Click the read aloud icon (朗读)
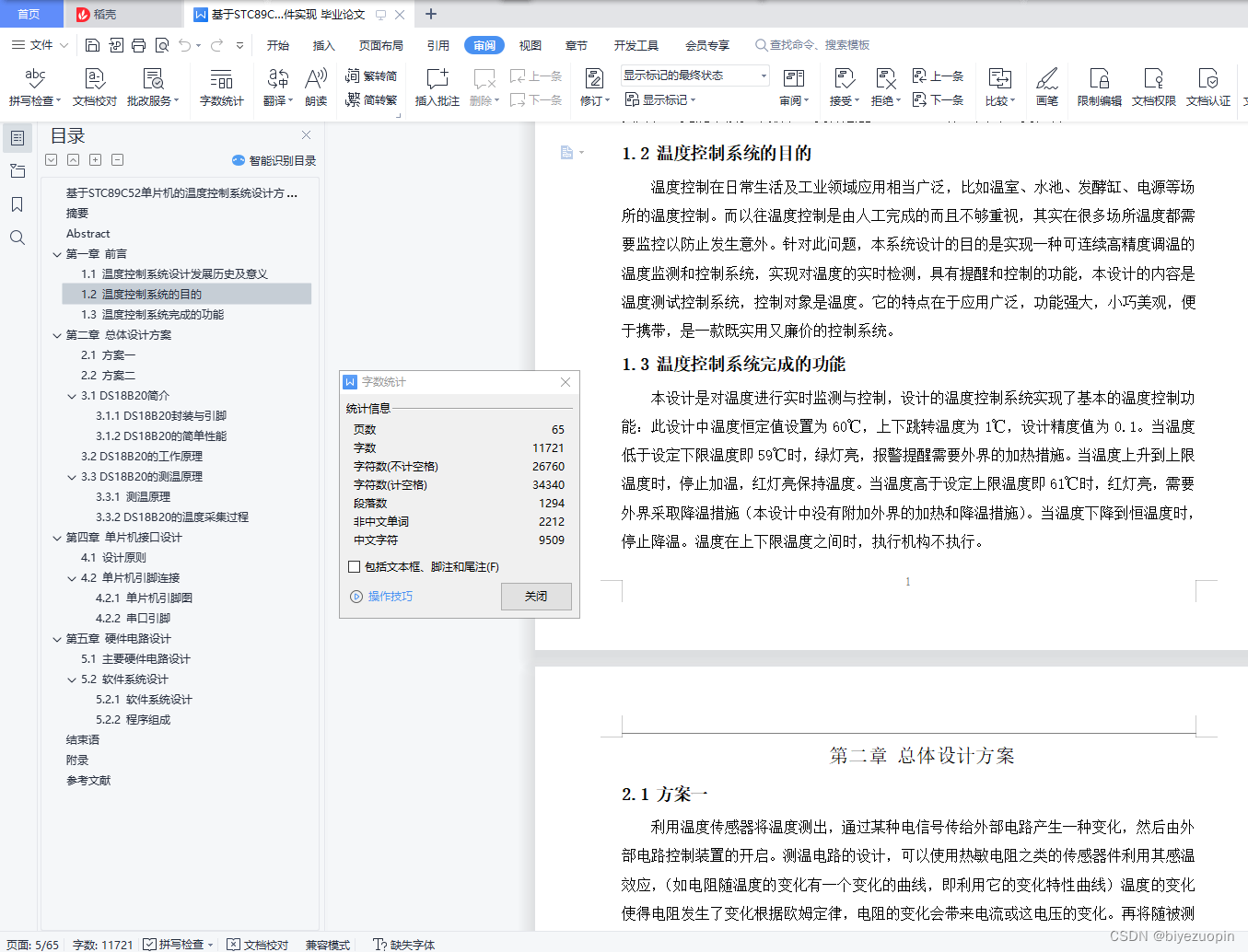This screenshot has height=952, width=1248. [x=316, y=87]
